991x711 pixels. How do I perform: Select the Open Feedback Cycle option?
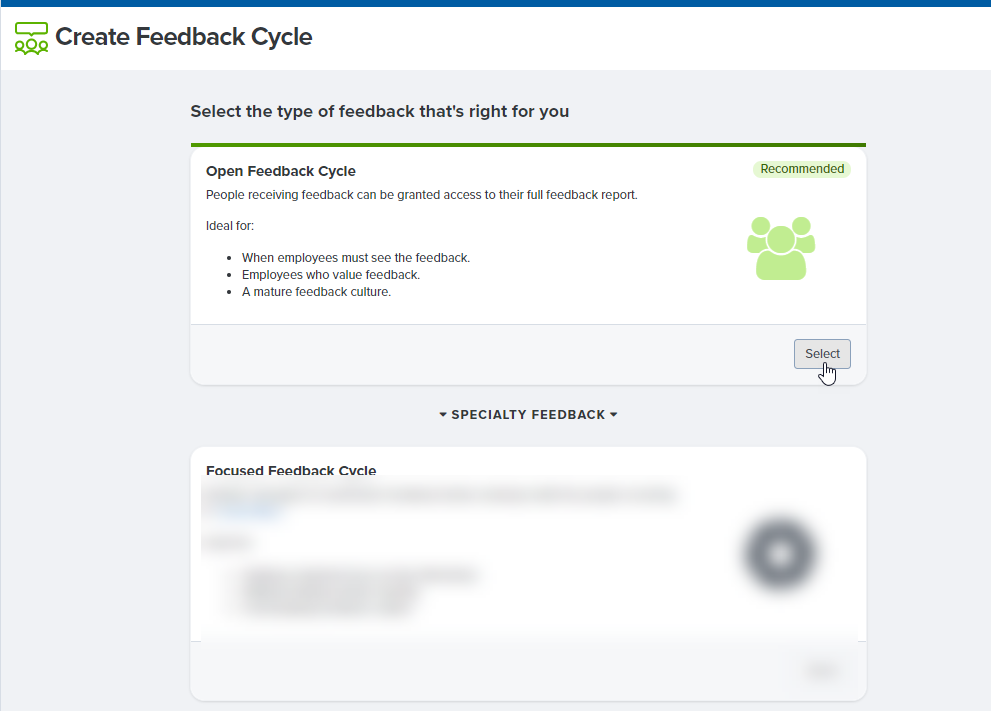coord(822,354)
